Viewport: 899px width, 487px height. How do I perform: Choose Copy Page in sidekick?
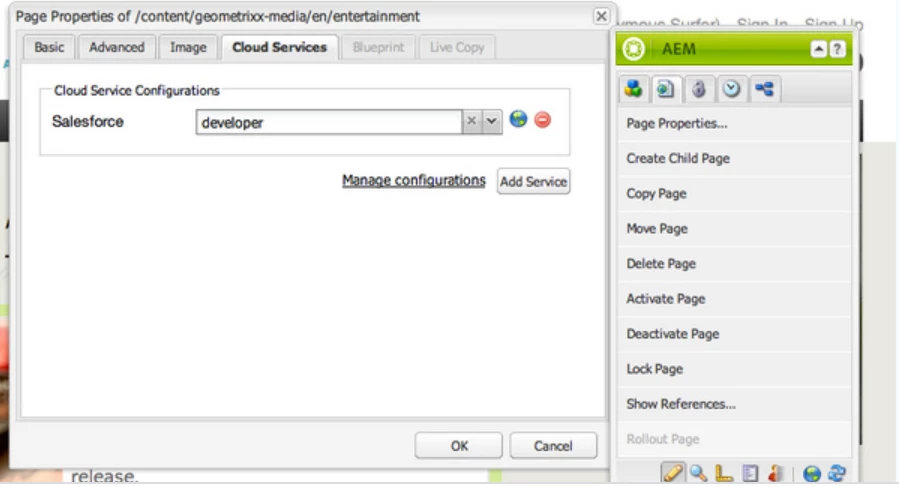click(734, 194)
